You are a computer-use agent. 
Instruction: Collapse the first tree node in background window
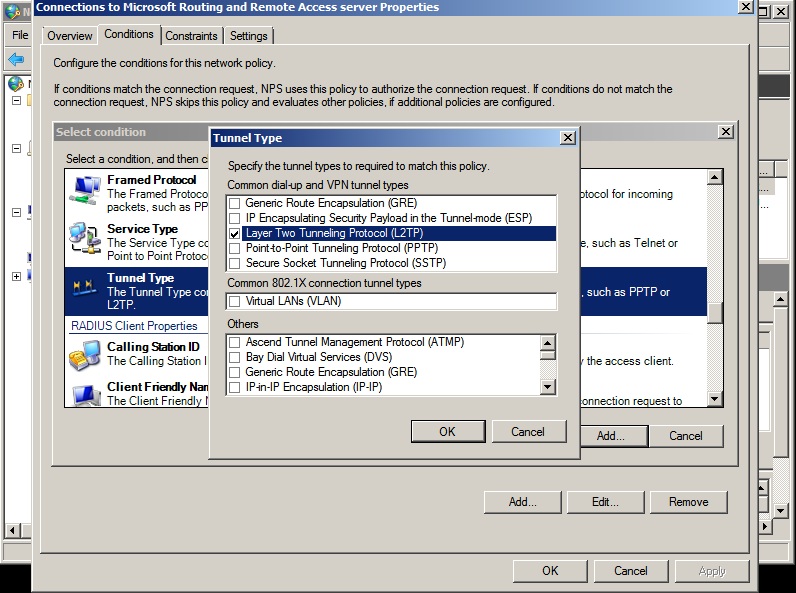coord(16,101)
